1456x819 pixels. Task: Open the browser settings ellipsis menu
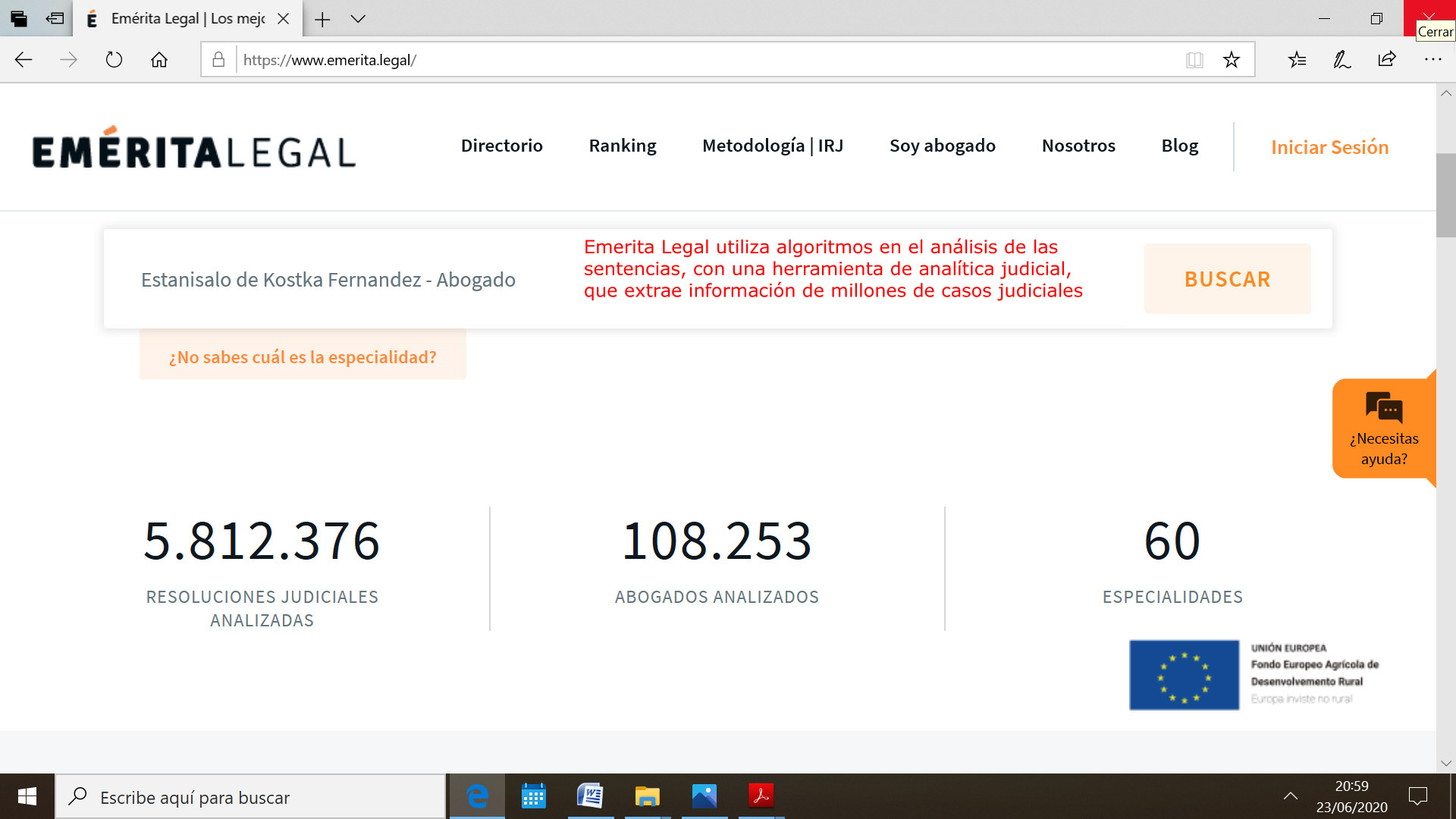[1432, 60]
